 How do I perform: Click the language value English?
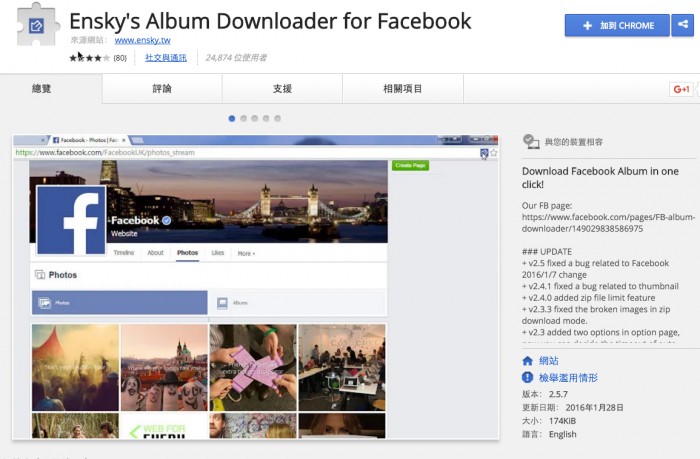pos(562,434)
